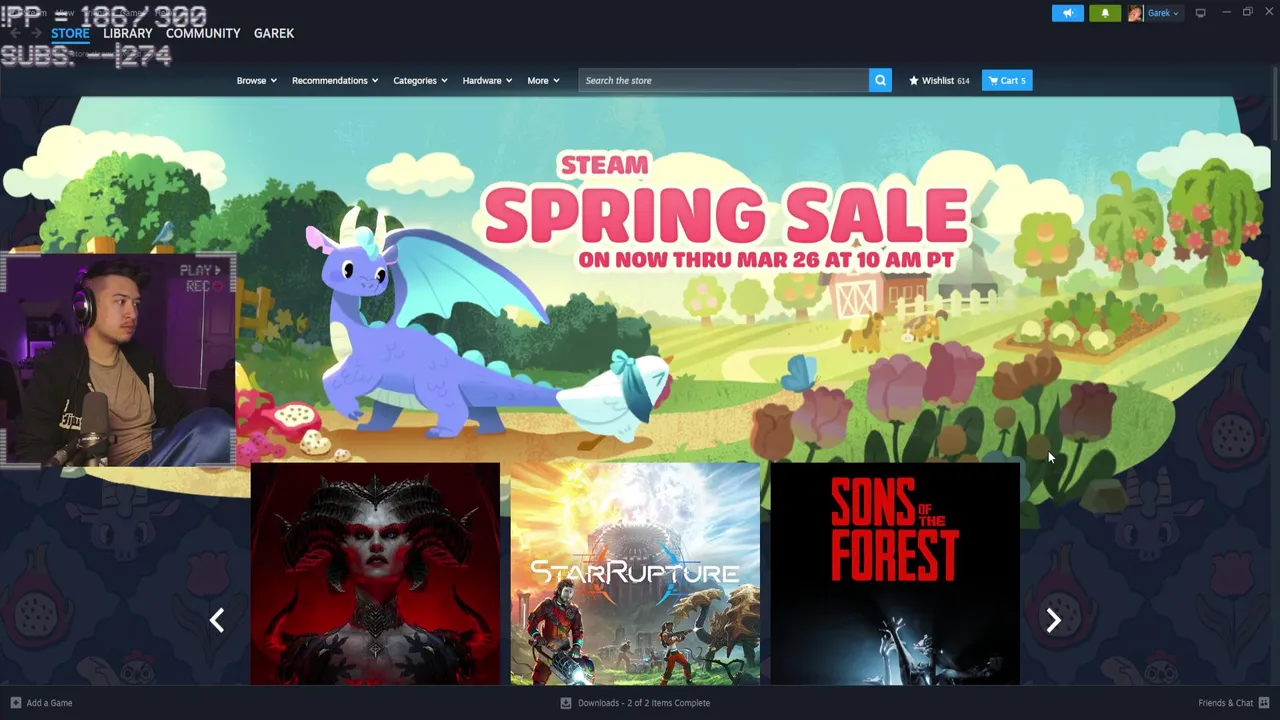Click the back navigation arrow

tap(14, 33)
